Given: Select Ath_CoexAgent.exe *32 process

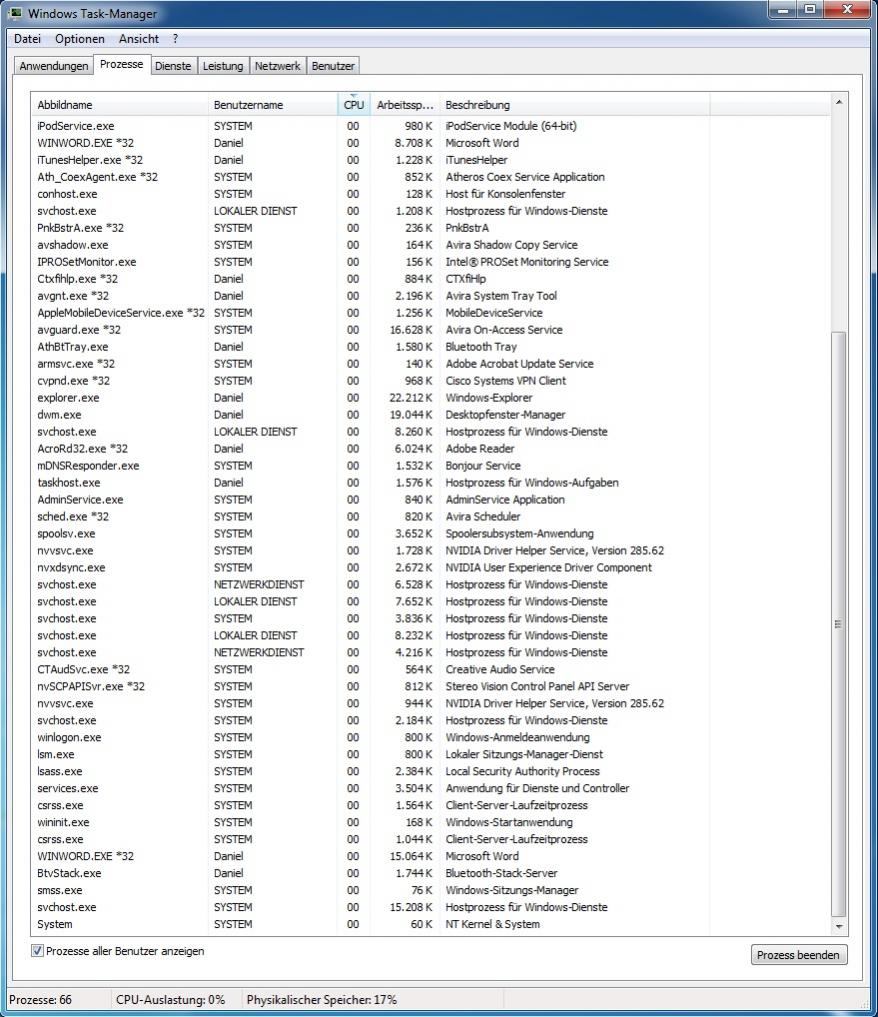Looking at the screenshot, I should tap(431, 176).
